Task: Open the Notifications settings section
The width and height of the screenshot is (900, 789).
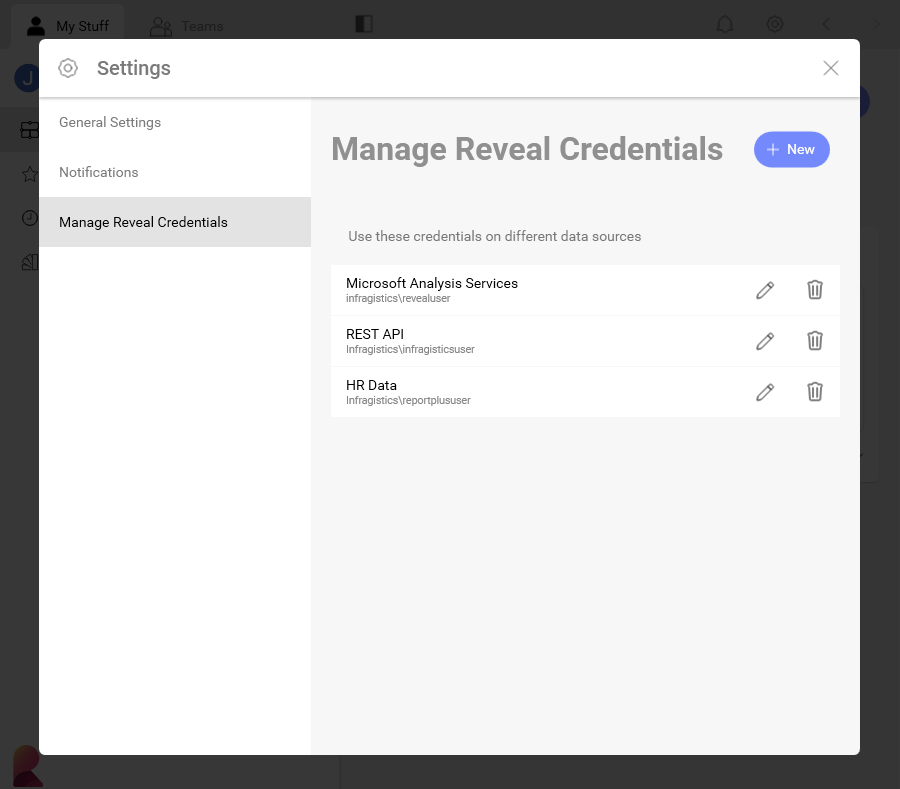Action: tap(99, 172)
